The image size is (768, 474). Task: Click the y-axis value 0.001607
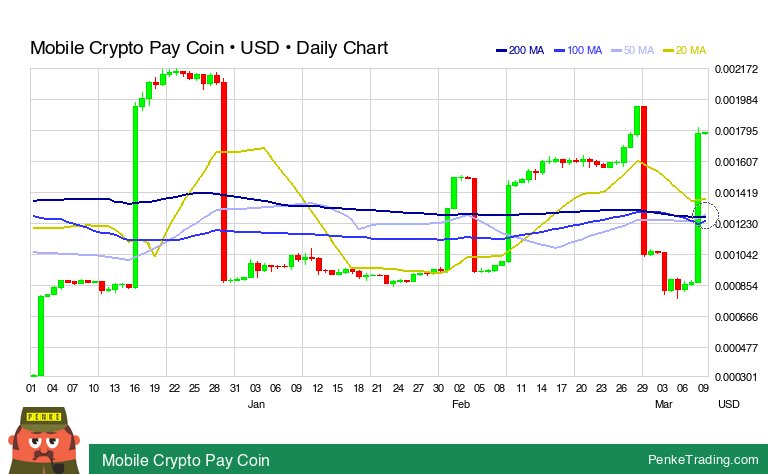coord(736,162)
